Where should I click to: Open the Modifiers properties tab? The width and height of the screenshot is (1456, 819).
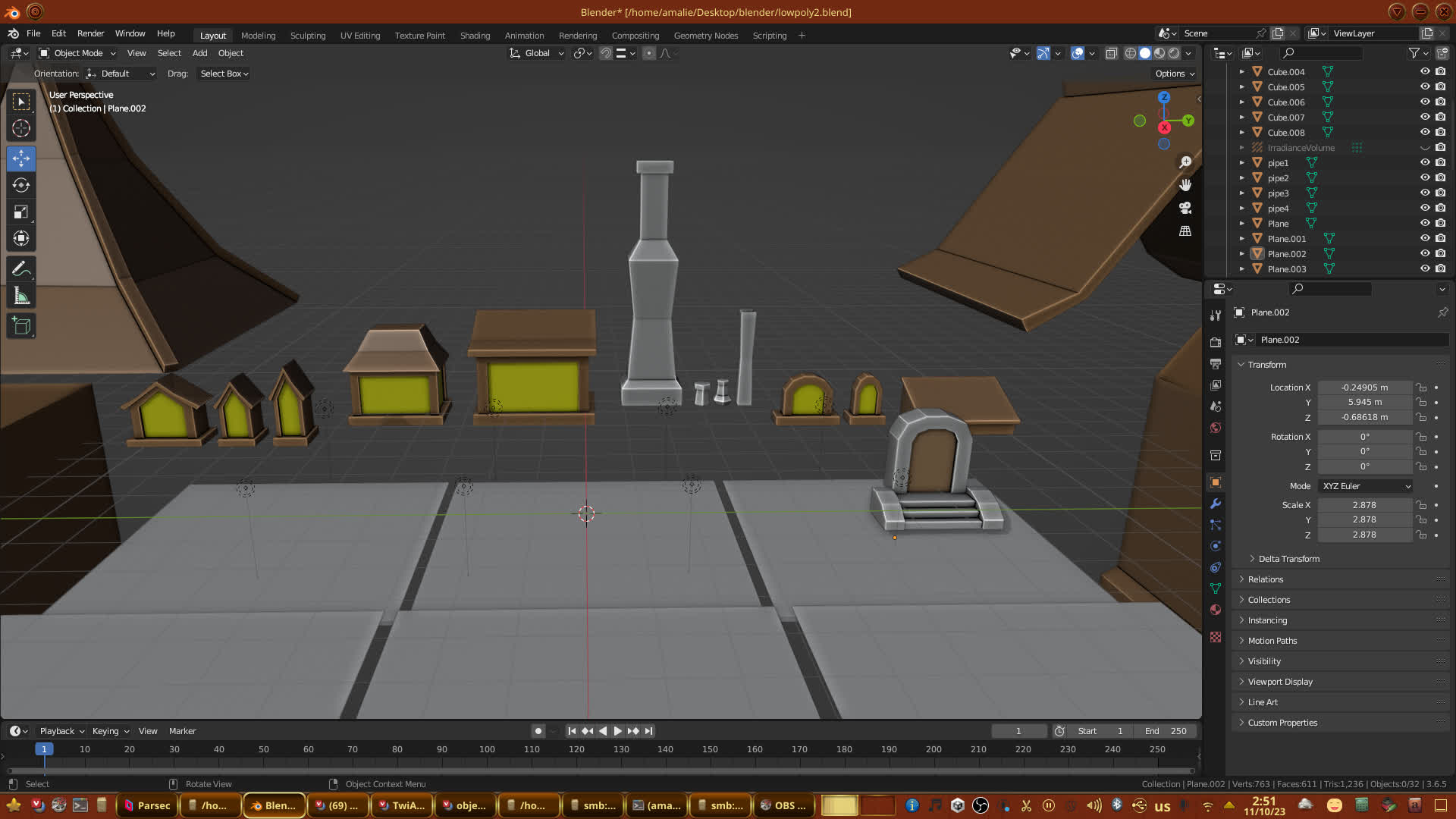tap(1216, 504)
